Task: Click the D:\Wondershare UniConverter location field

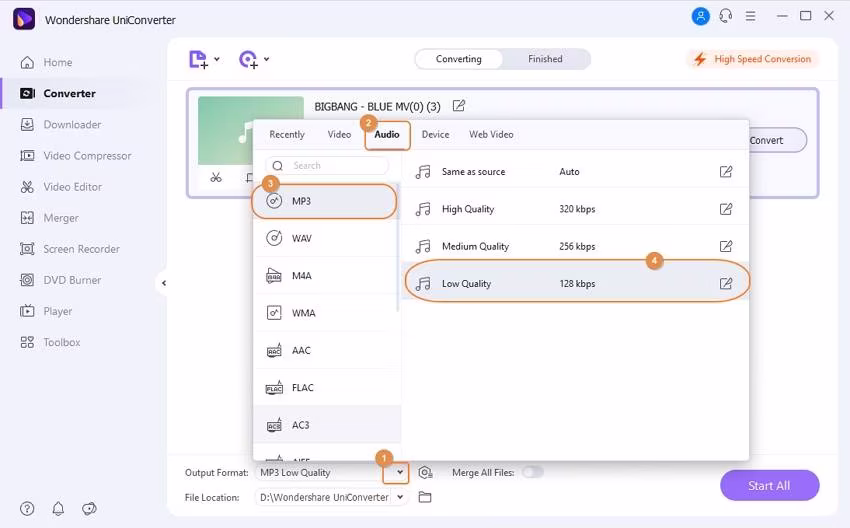Action: click(324, 497)
